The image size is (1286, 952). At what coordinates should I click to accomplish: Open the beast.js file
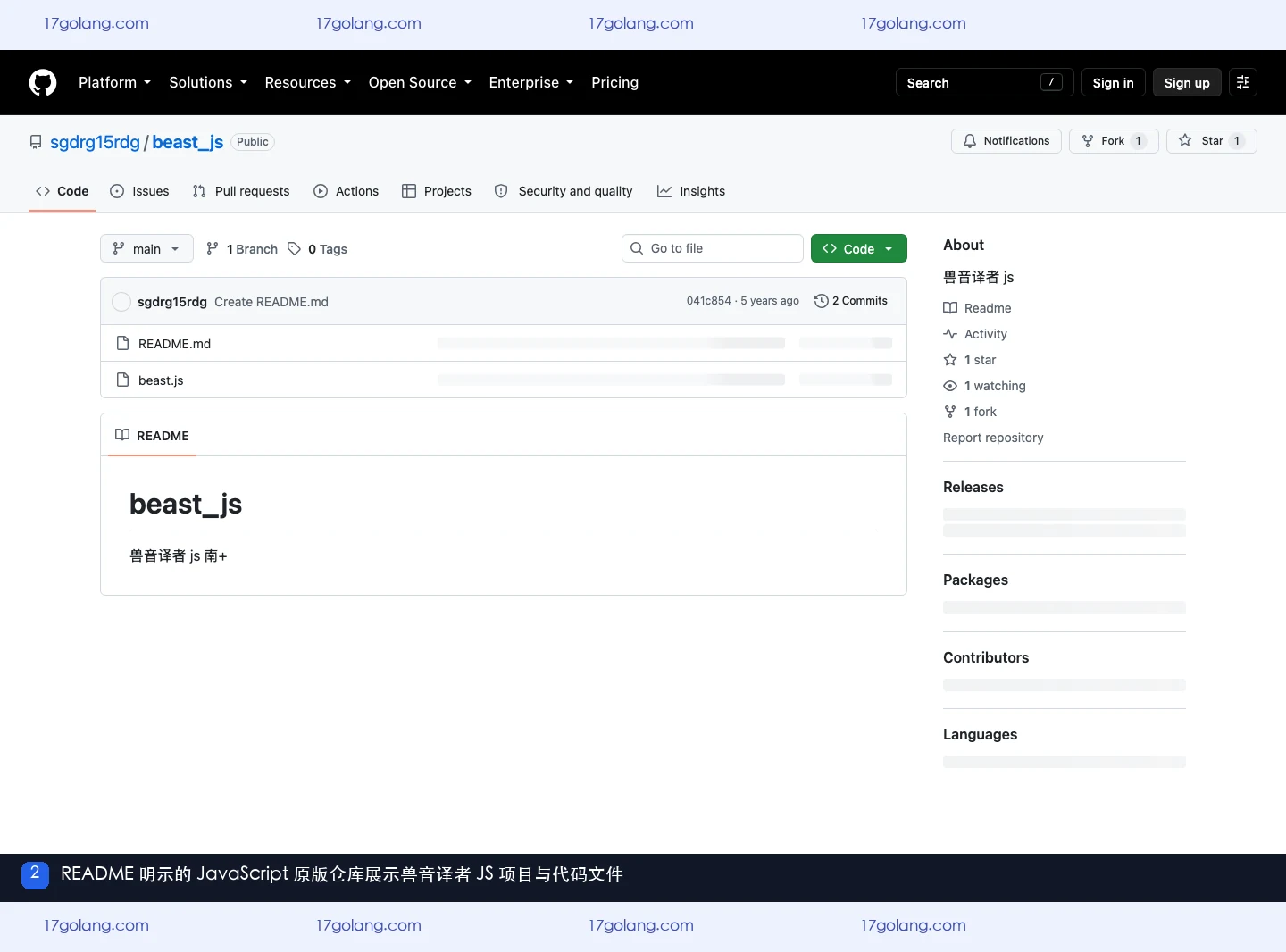coord(161,380)
